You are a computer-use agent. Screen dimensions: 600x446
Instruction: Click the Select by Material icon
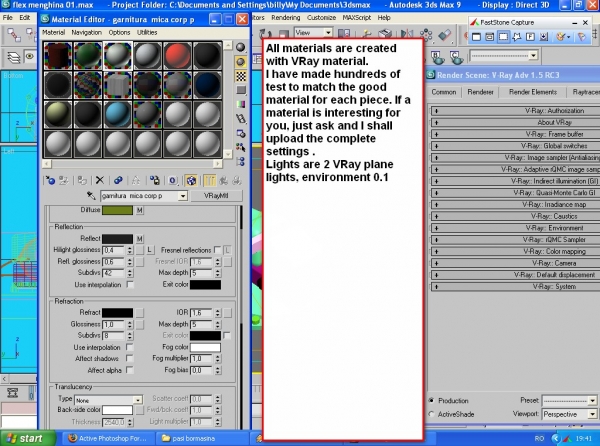tap(241, 147)
